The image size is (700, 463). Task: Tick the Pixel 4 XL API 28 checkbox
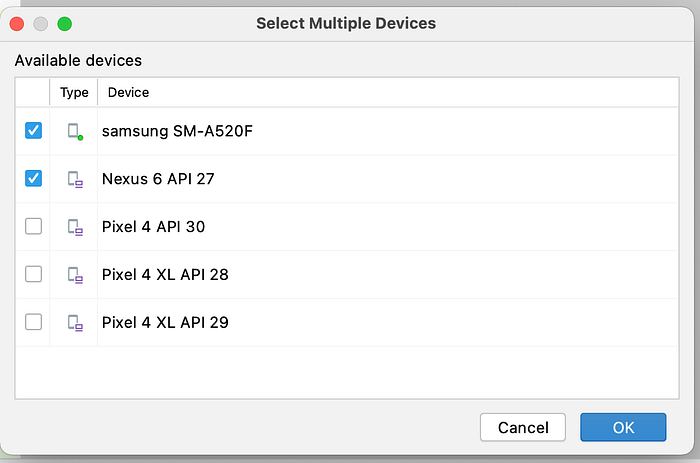[34, 274]
